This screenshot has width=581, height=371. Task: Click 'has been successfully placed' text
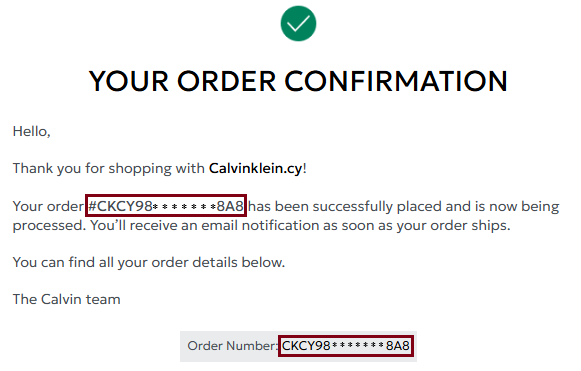click(345, 206)
